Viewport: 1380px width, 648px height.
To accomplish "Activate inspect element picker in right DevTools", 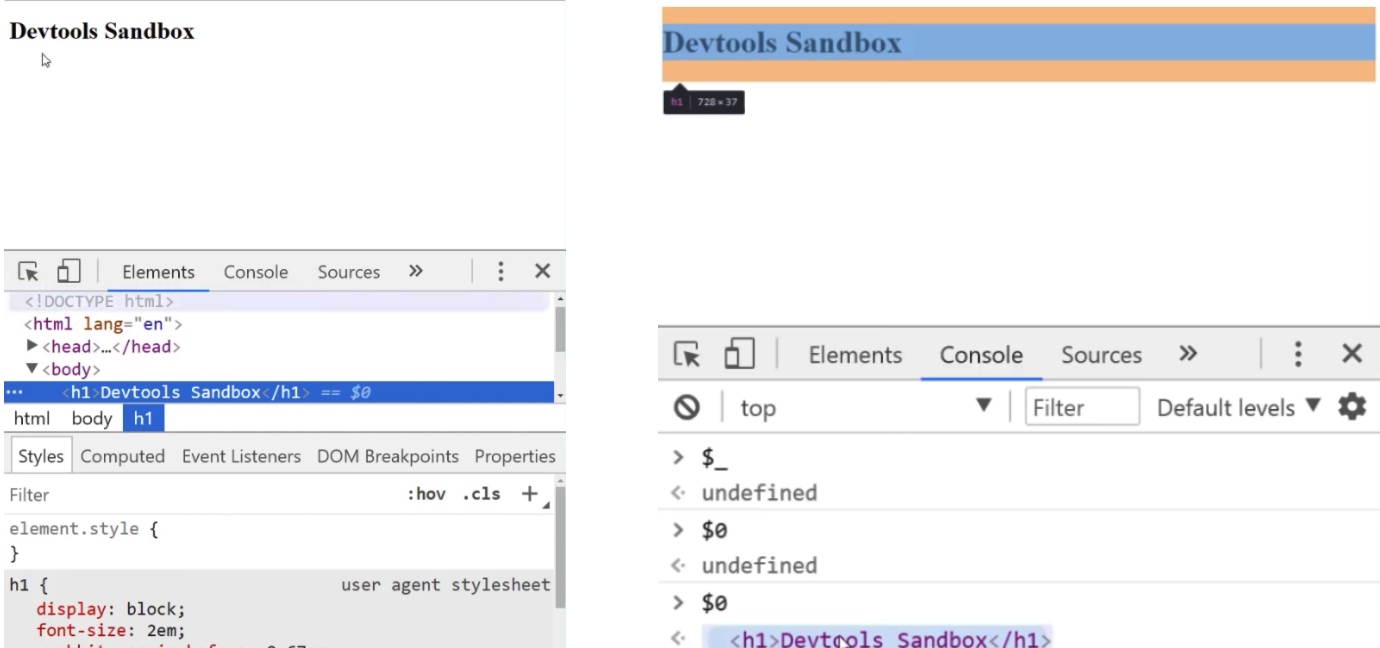I will click(688, 354).
